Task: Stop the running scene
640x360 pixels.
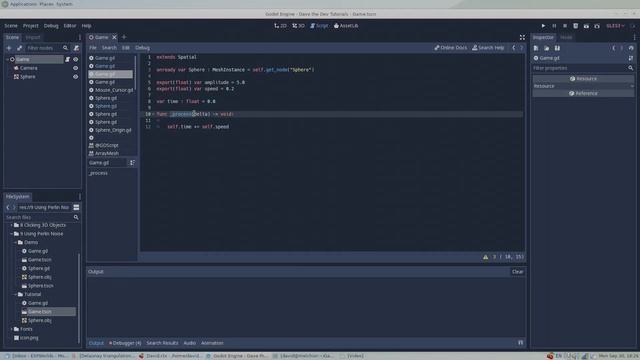Action: 565,26
